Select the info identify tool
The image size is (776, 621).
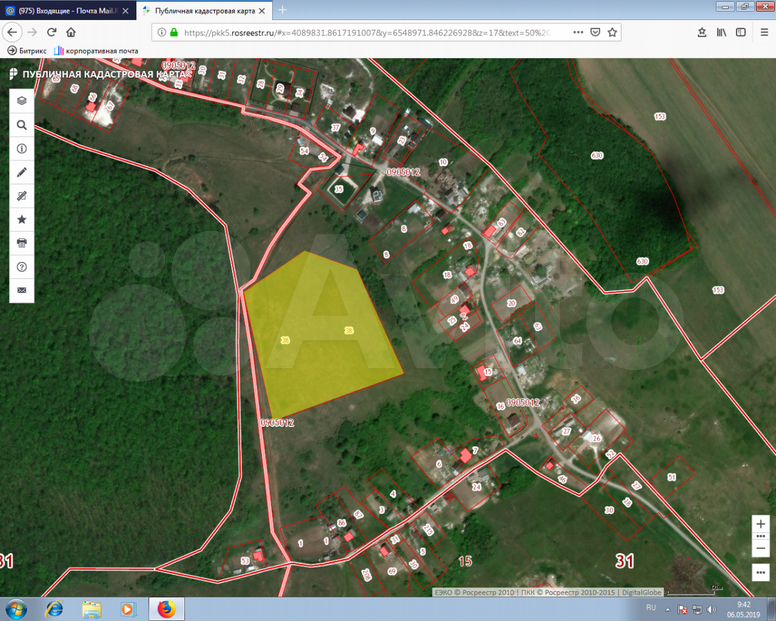click(22, 148)
